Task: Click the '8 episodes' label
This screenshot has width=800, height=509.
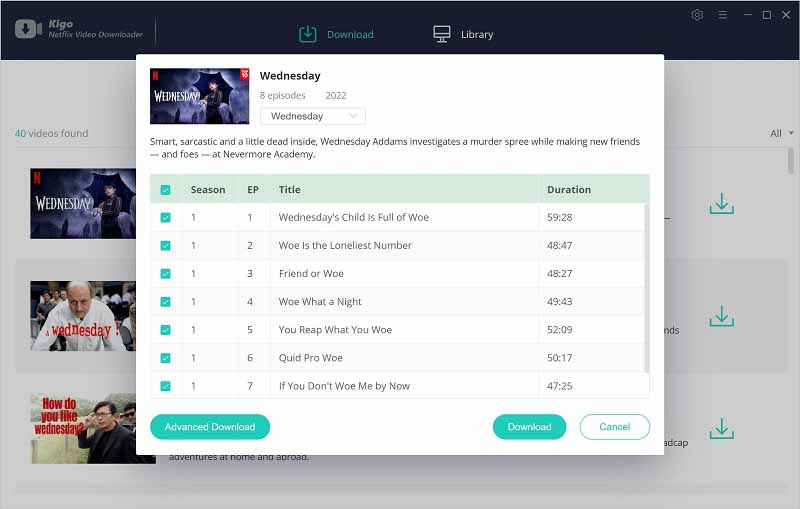Action: [x=282, y=95]
